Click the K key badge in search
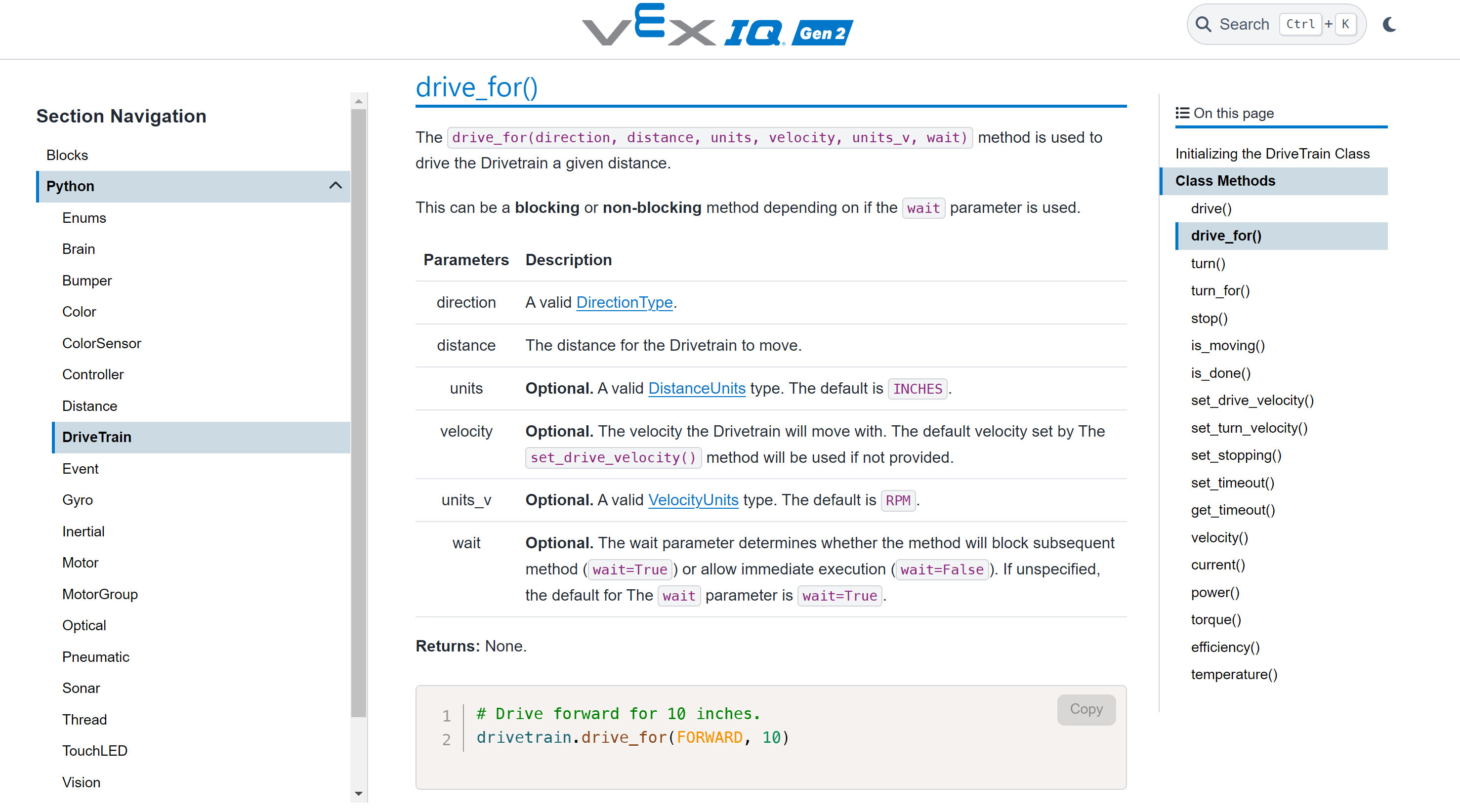Viewport: 1460px width, 812px height. pyautogui.click(x=1345, y=24)
